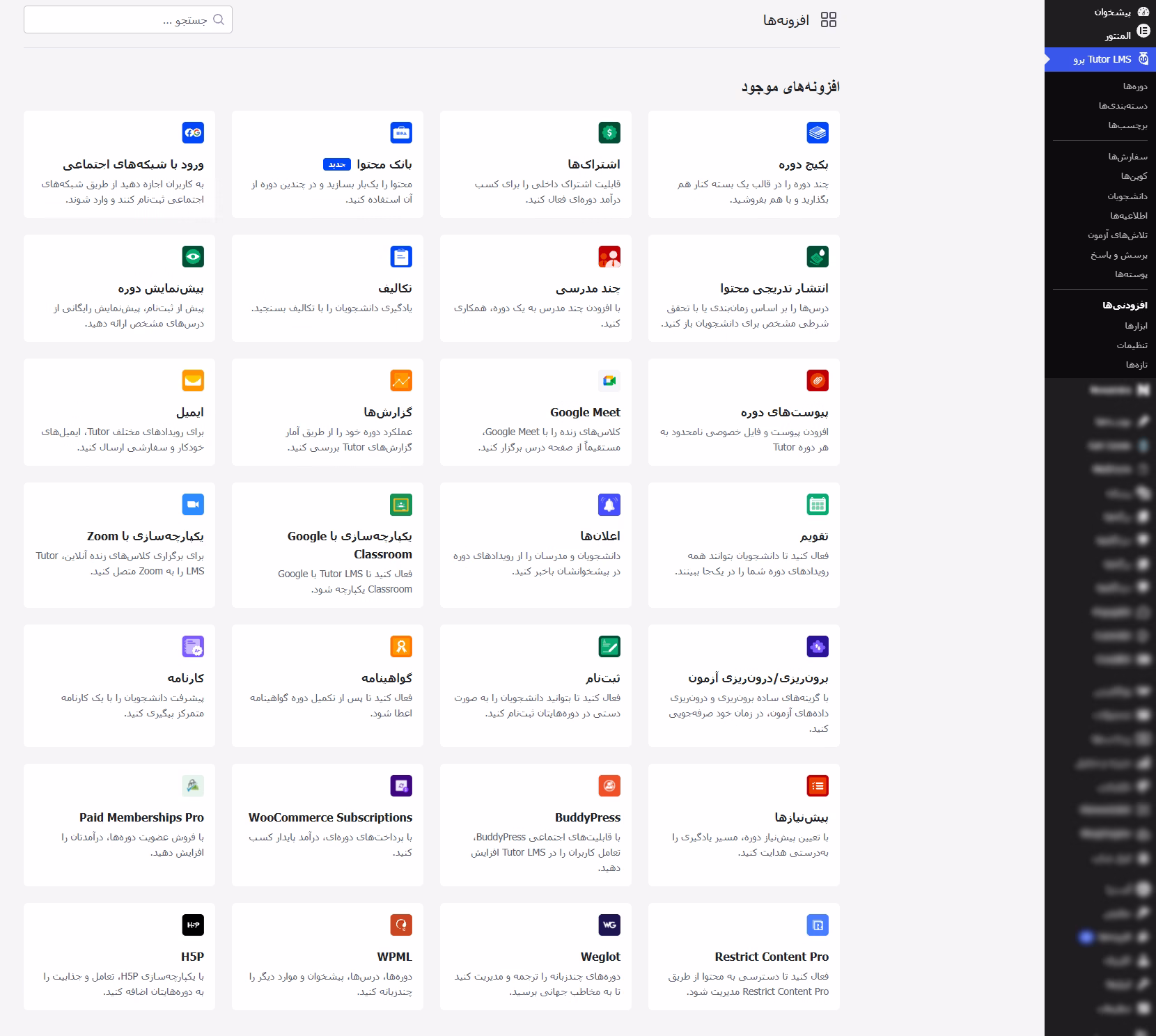This screenshot has height=1036, width=1156.
Task: Go to برچسب‌ها submenu
Action: [x=1127, y=125]
